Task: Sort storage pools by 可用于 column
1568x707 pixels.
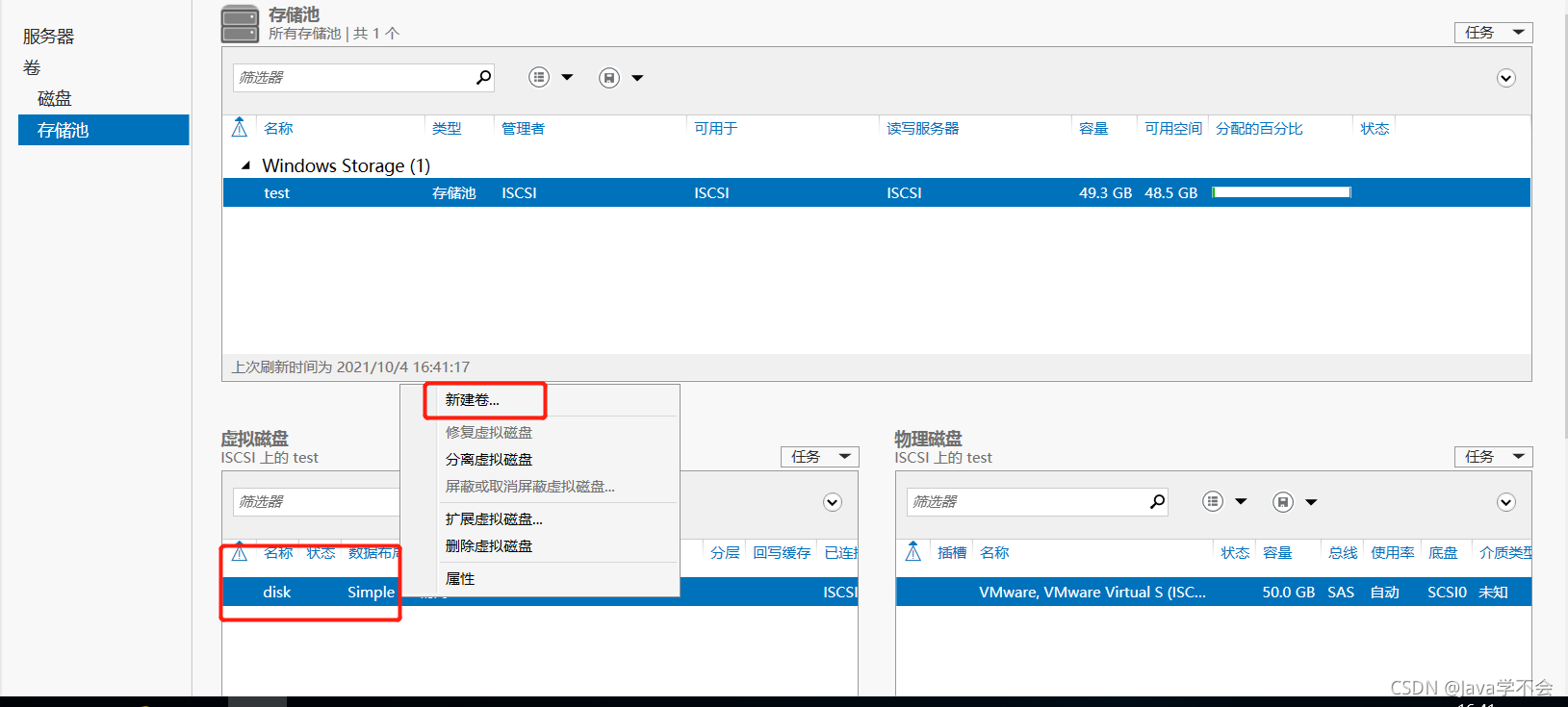Action: (x=715, y=128)
